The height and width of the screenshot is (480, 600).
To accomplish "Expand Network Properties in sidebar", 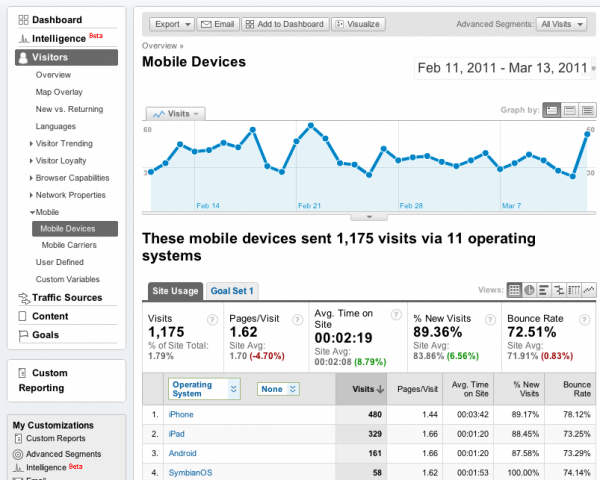I will coord(31,195).
